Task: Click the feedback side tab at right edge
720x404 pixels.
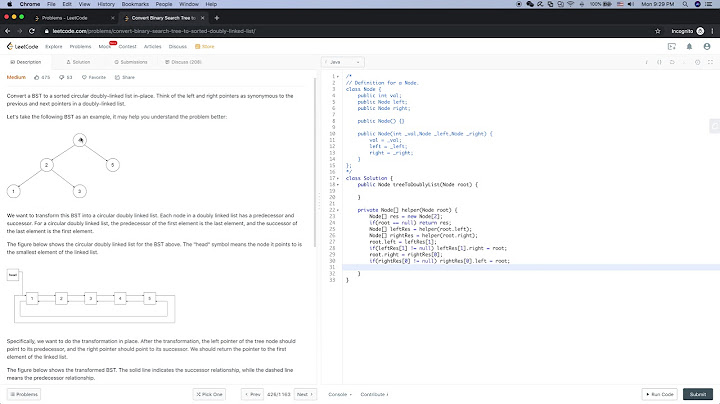Action: (714, 126)
